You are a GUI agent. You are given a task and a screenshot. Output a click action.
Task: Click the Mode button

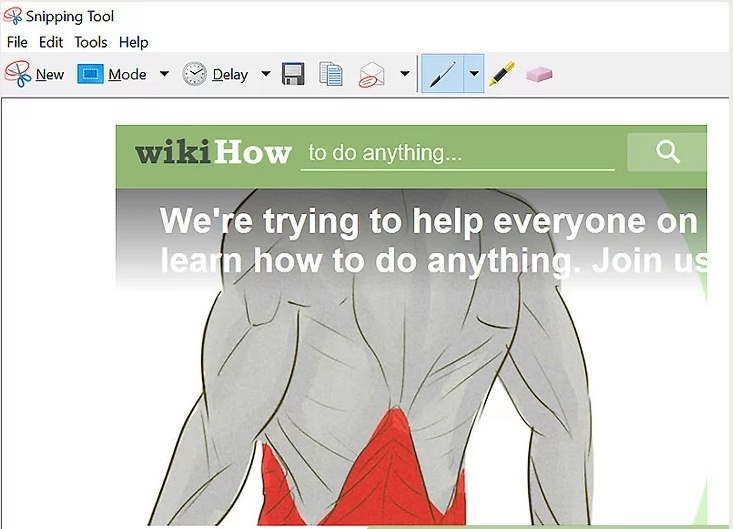tap(112, 74)
